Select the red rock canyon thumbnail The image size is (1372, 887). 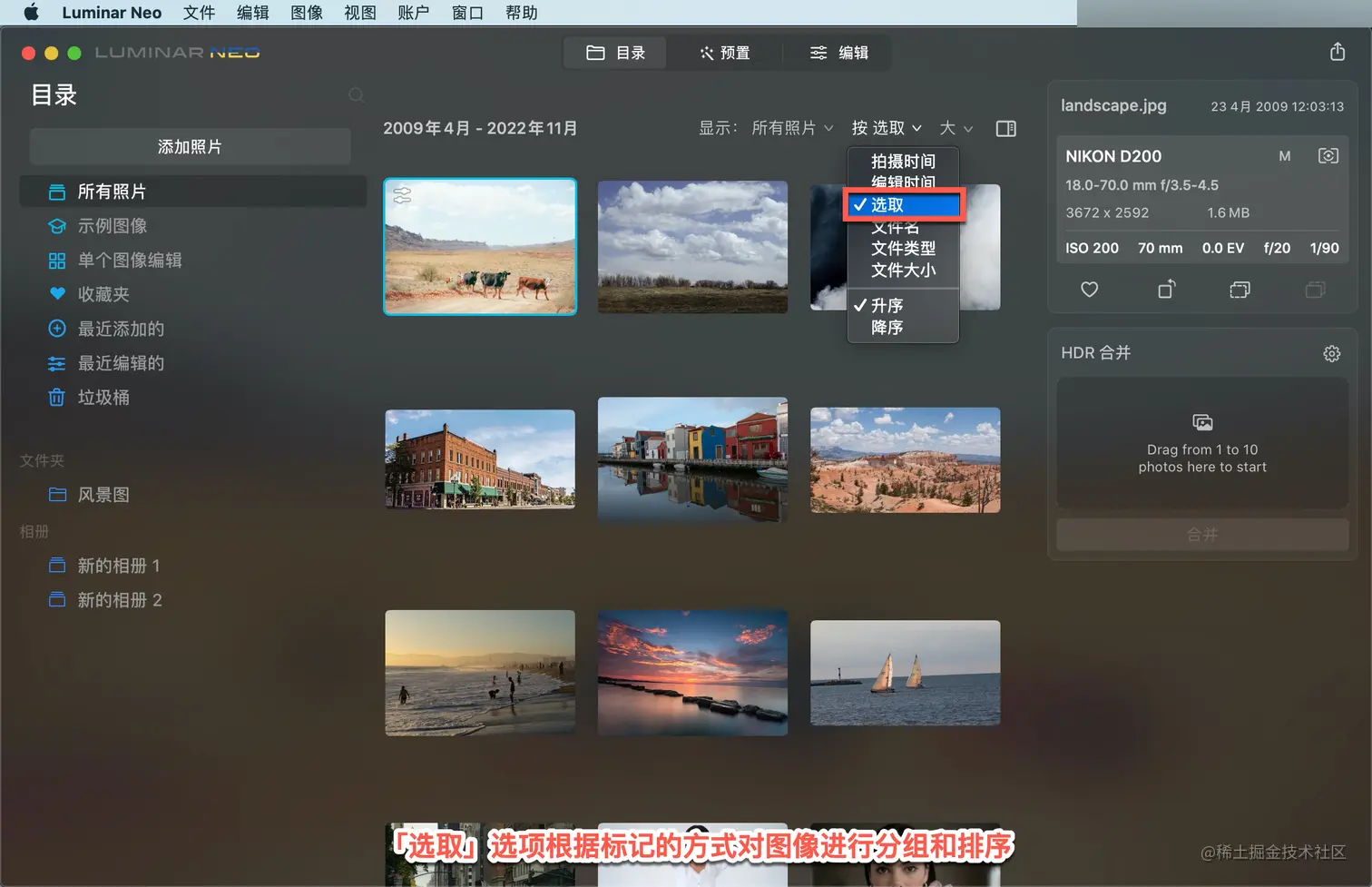pyautogui.click(x=906, y=460)
